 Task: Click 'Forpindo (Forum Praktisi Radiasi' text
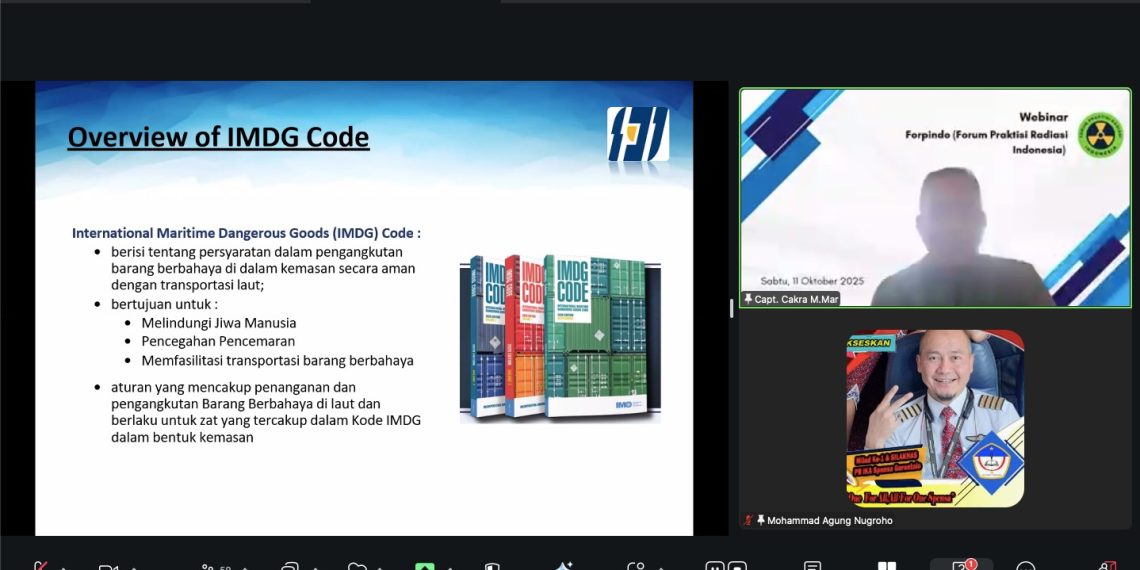coord(986,135)
